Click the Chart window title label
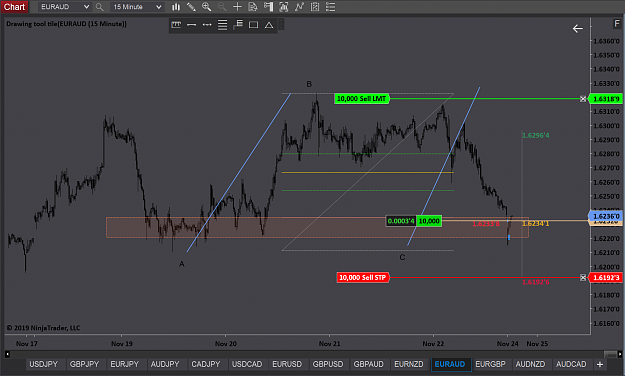The image size is (625, 376). coord(14,7)
